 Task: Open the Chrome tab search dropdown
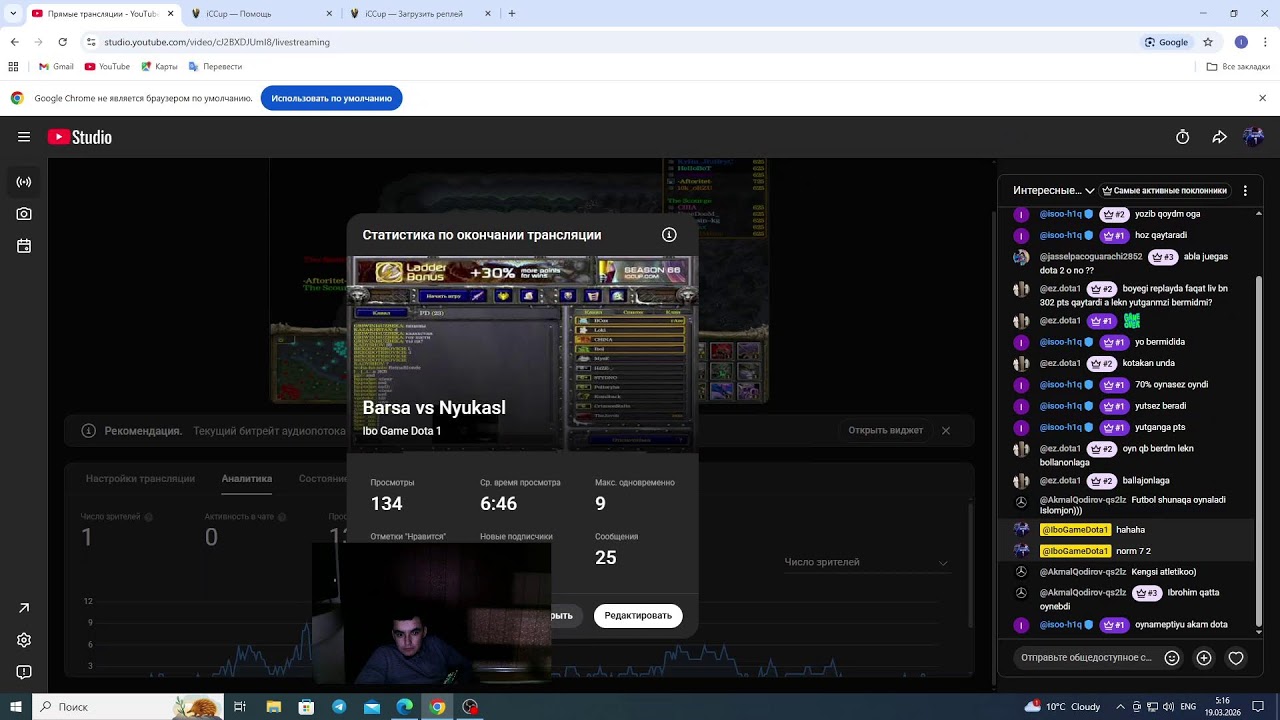pos(13,14)
